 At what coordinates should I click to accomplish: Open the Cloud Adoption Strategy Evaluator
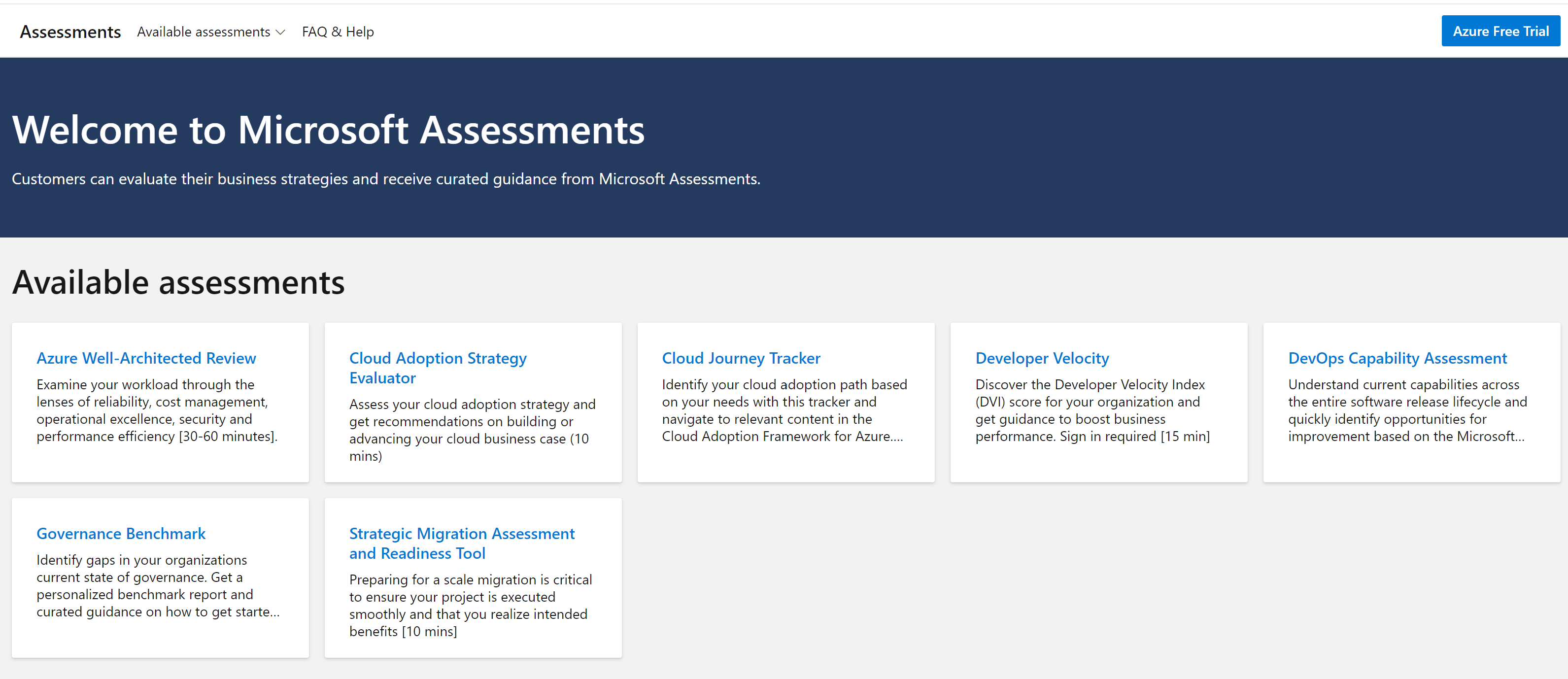click(x=438, y=368)
